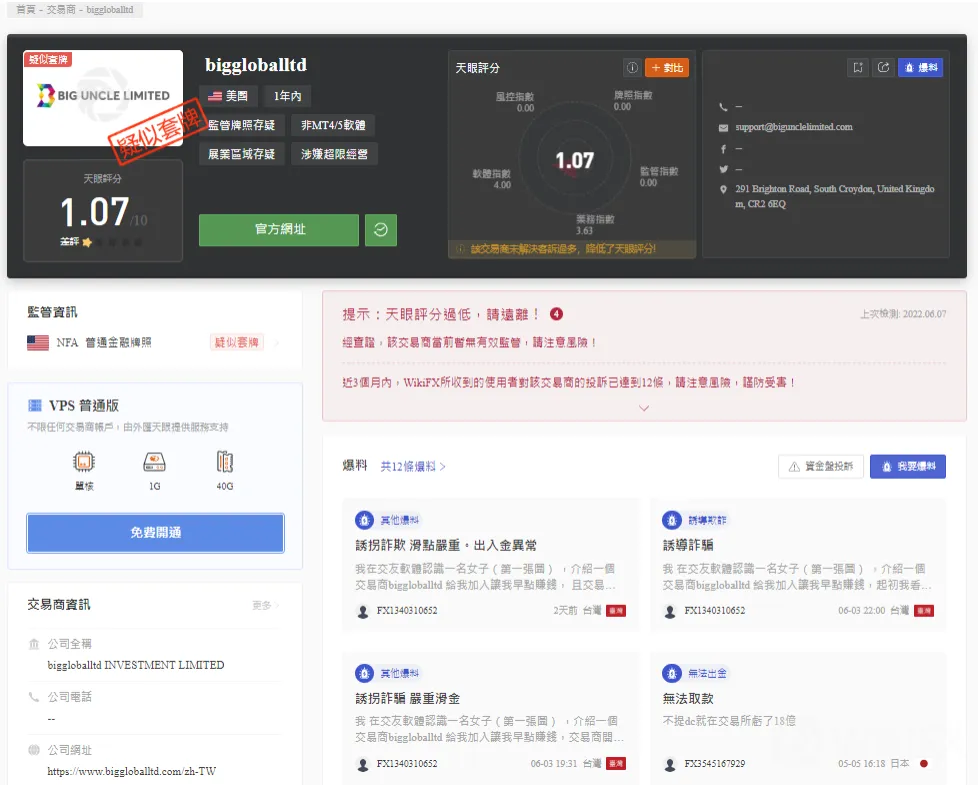Click the 我要爆料 button

tap(908, 466)
